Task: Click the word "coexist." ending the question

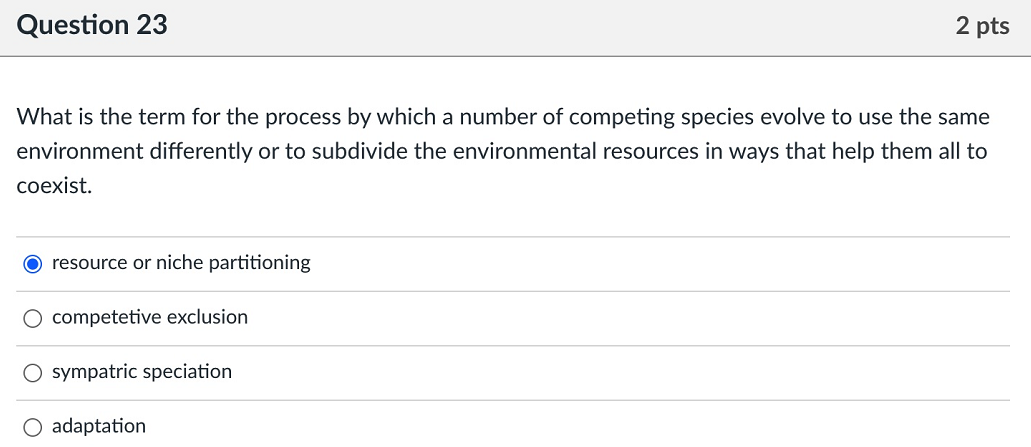Action: tap(54, 186)
